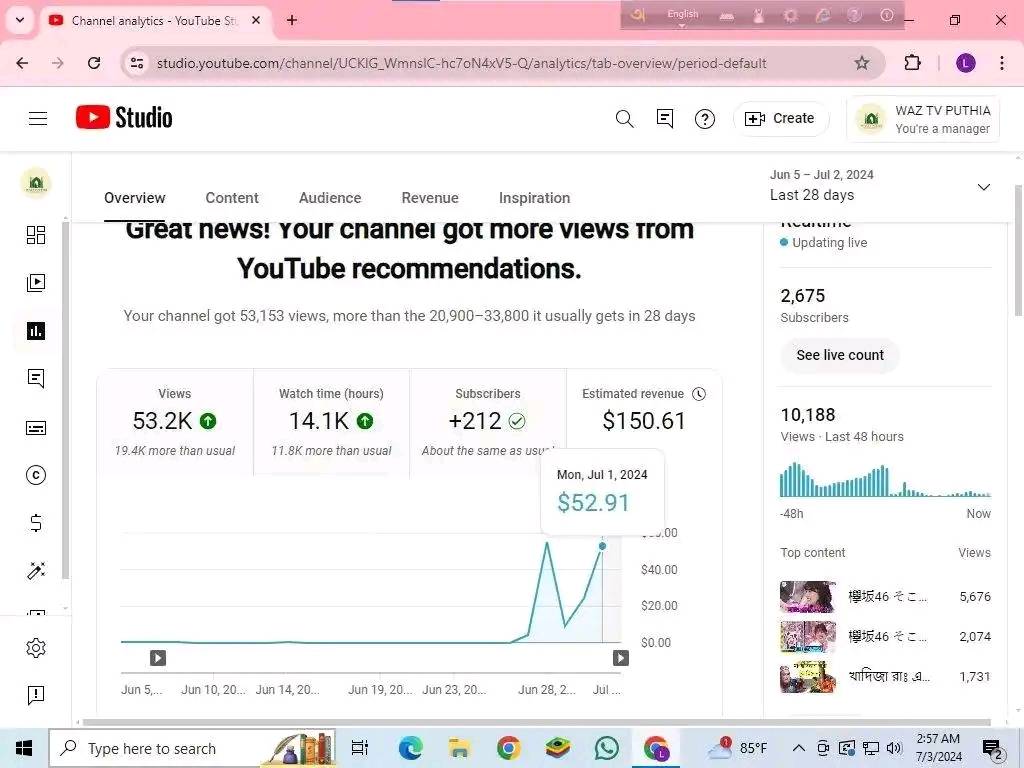Open the Comments section icon
Screen dimensions: 1024x768
coord(36,378)
